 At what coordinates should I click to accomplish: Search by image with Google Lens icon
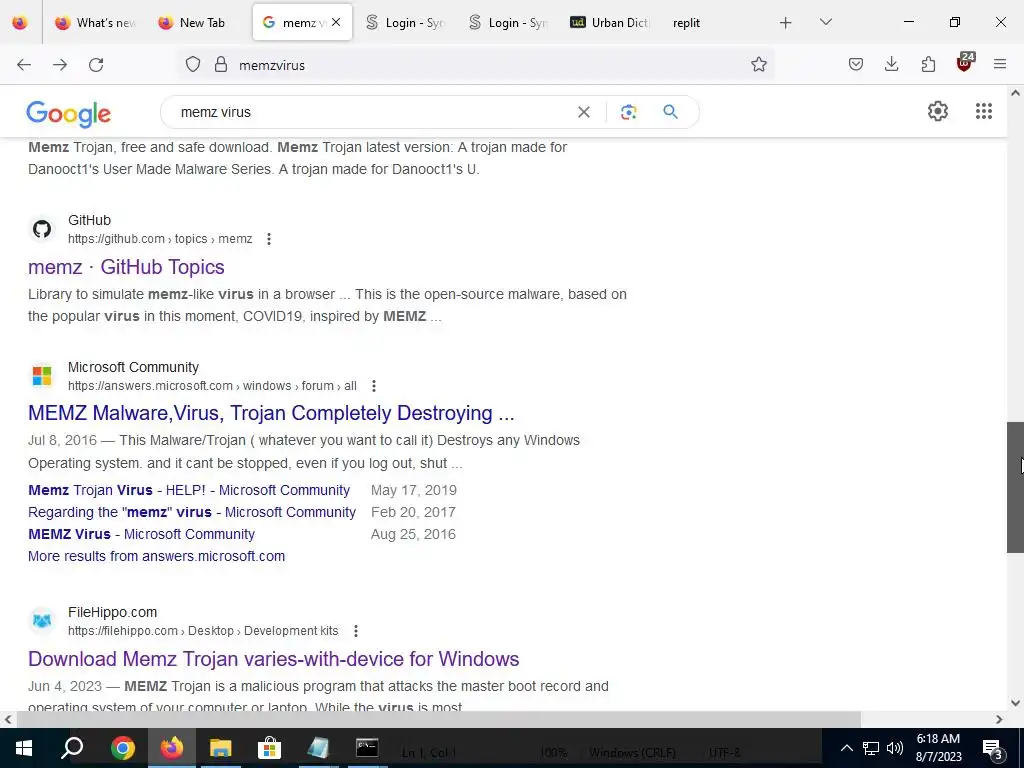(x=628, y=112)
